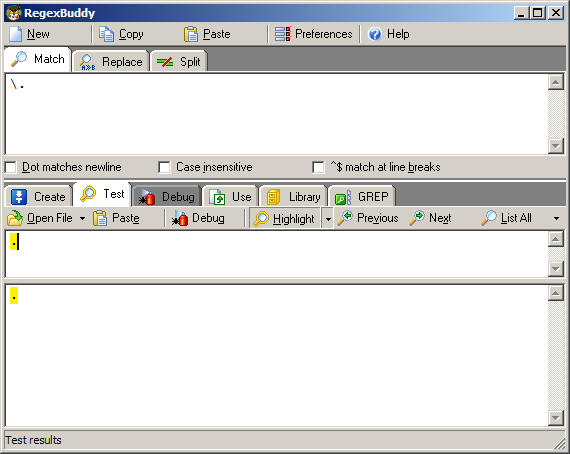The height and width of the screenshot is (454, 570).
Task: Click the Open File folder icon
Action: click(15, 218)
